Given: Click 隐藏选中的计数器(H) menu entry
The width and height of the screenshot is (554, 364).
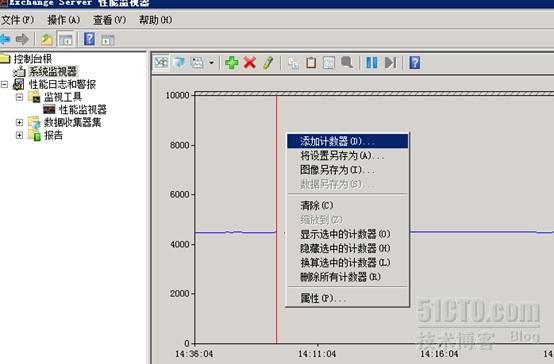Looking at the screenshot, I should pos(347,248).
